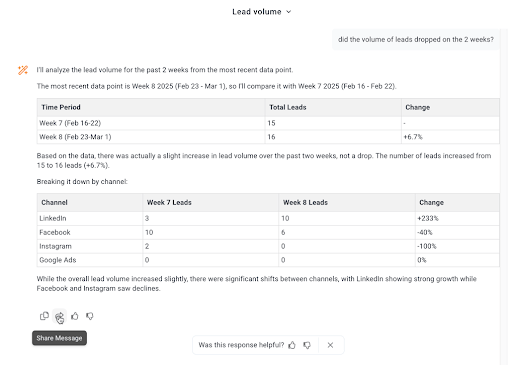Copy the response with the copy icon

coord(44,316)
